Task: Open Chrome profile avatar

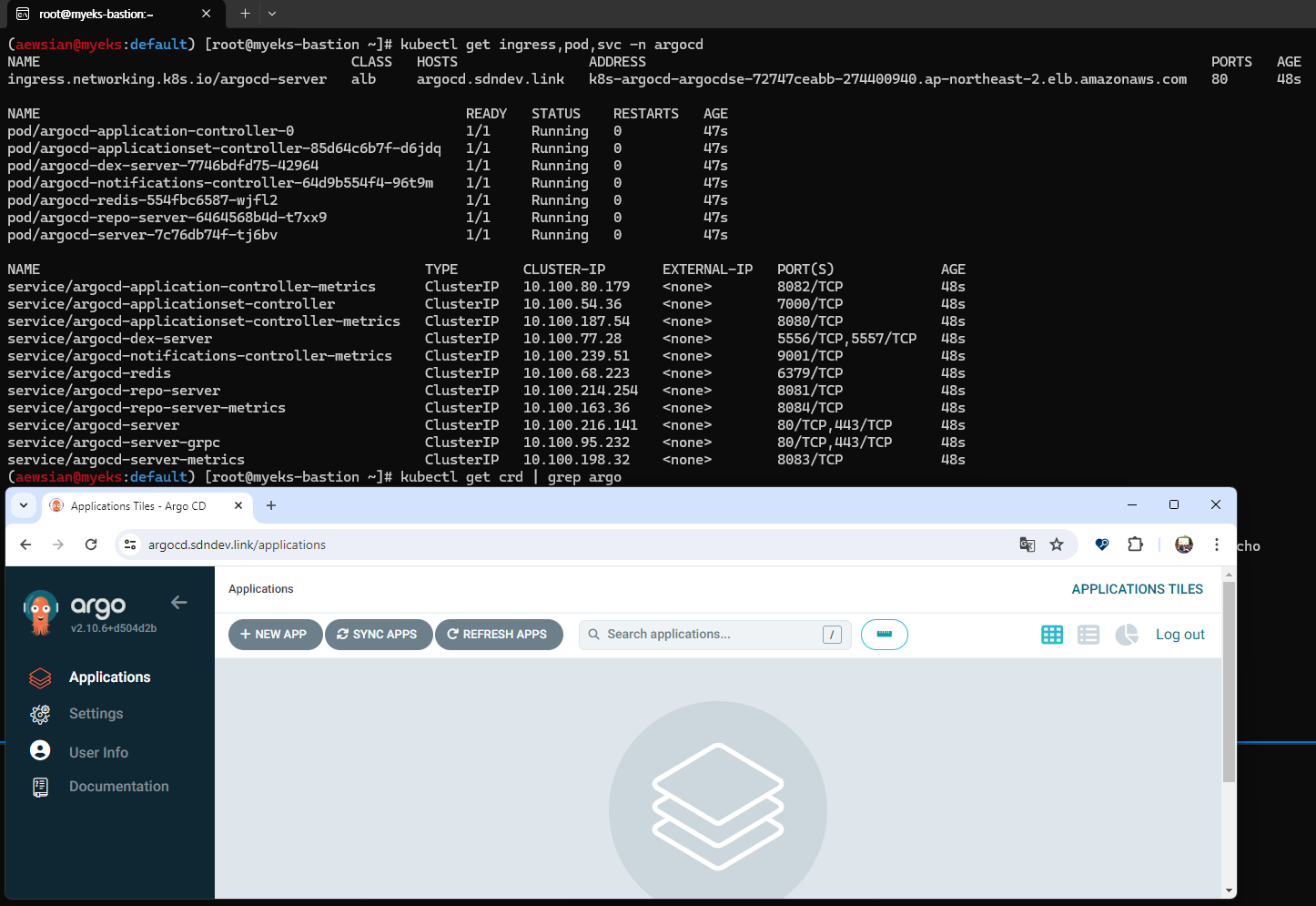Action: coord(1184,545)
